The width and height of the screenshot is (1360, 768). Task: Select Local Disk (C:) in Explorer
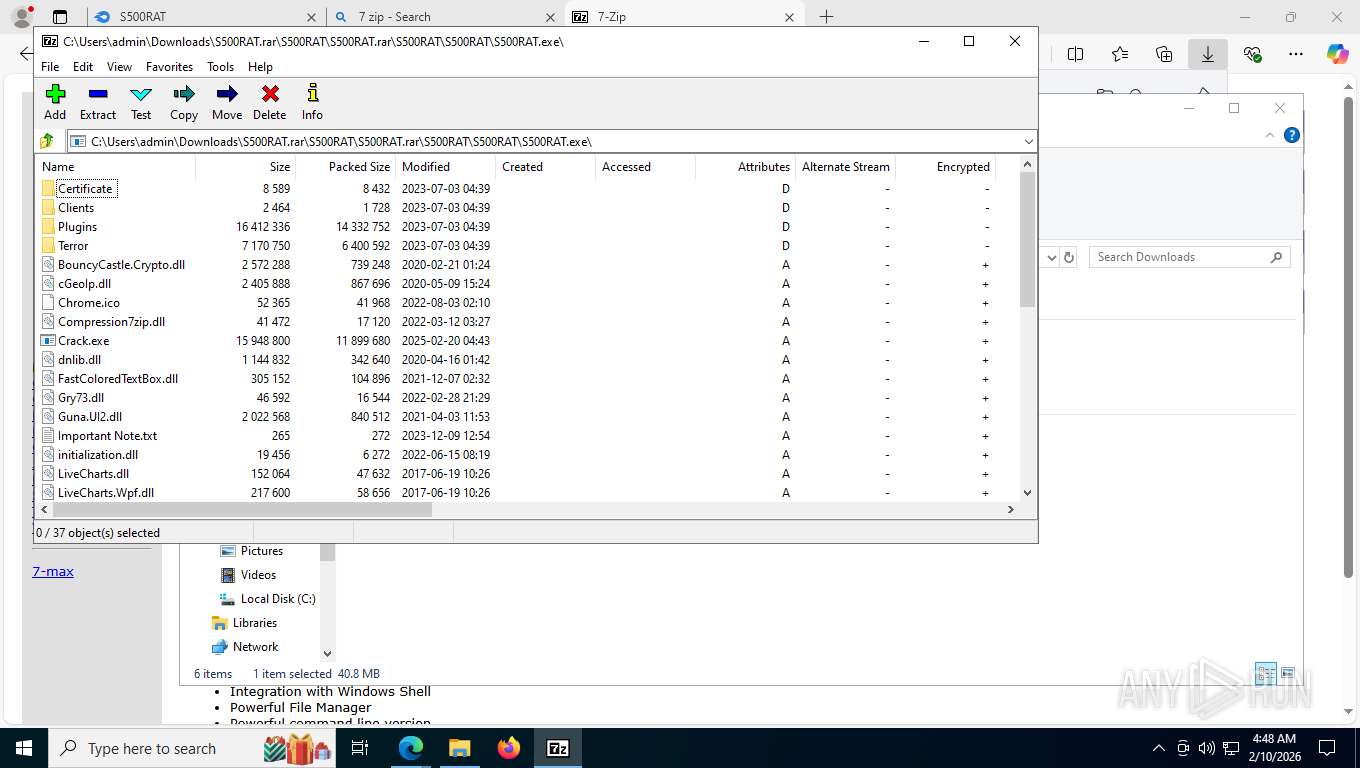click(267, 599)
